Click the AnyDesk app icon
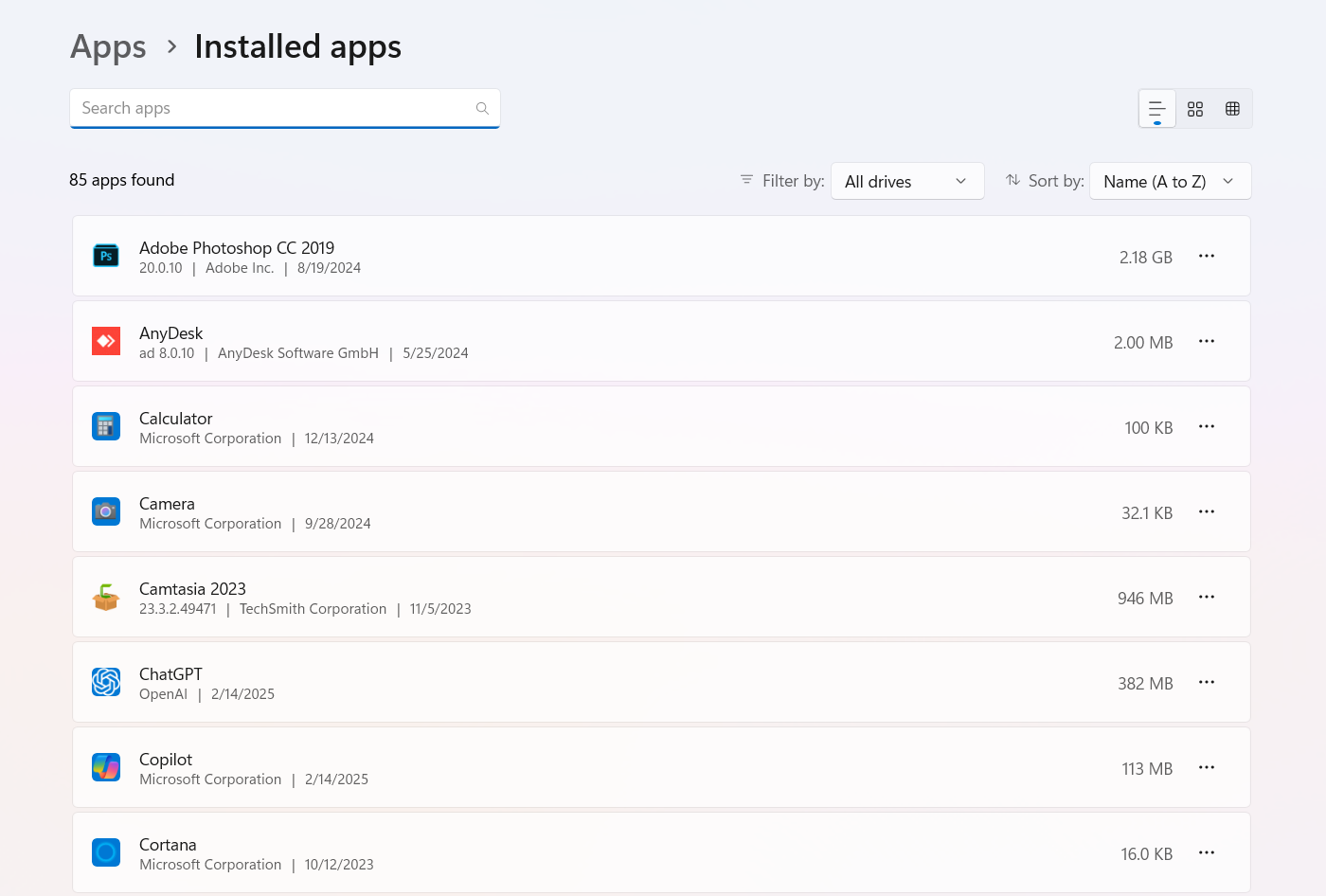This screenshot has height=896, width=1326. click(x=106, y=341)
